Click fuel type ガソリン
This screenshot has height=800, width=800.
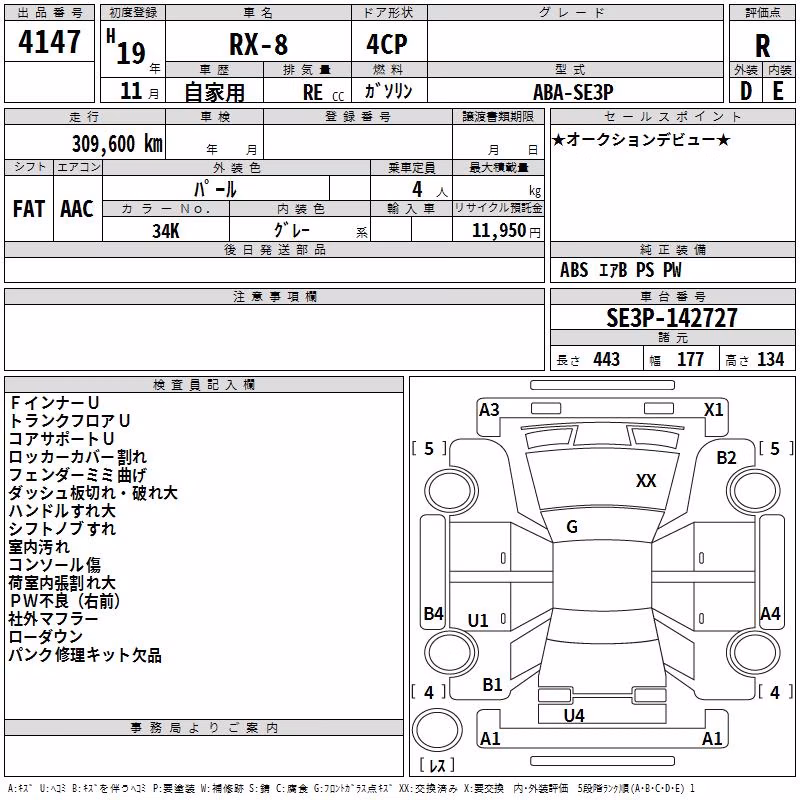click(x=388, y=91)
